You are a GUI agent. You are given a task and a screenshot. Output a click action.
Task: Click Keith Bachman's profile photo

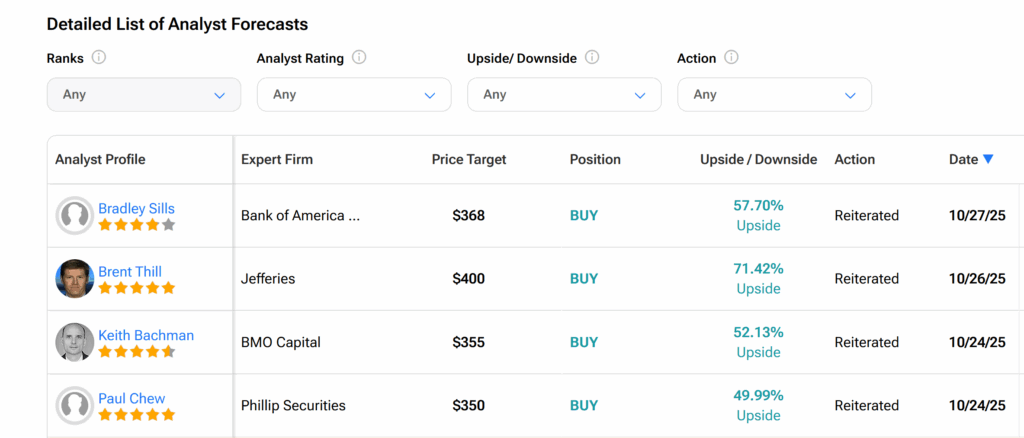74,342
